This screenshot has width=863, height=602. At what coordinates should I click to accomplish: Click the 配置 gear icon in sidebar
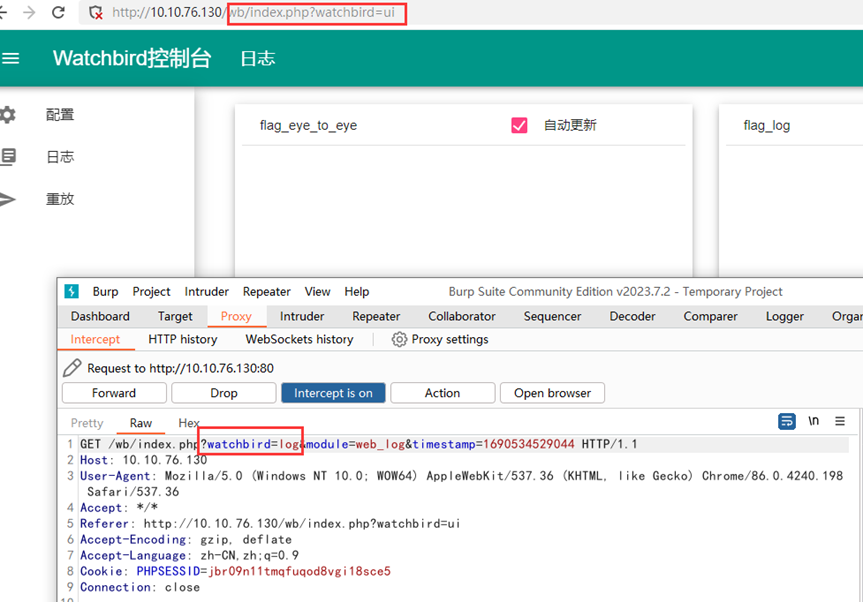pyautogui.click(x=8, y=115)
